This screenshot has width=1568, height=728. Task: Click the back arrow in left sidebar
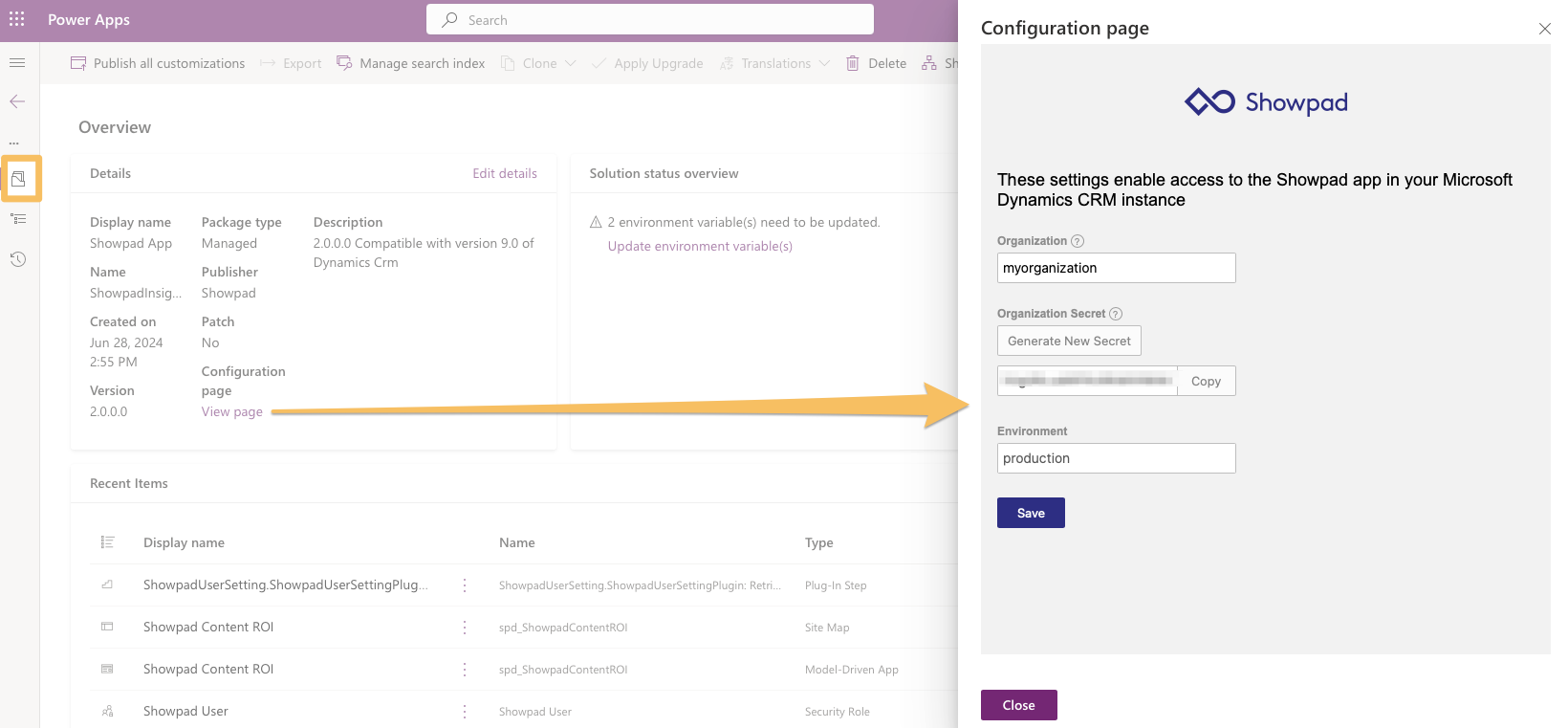17,101
